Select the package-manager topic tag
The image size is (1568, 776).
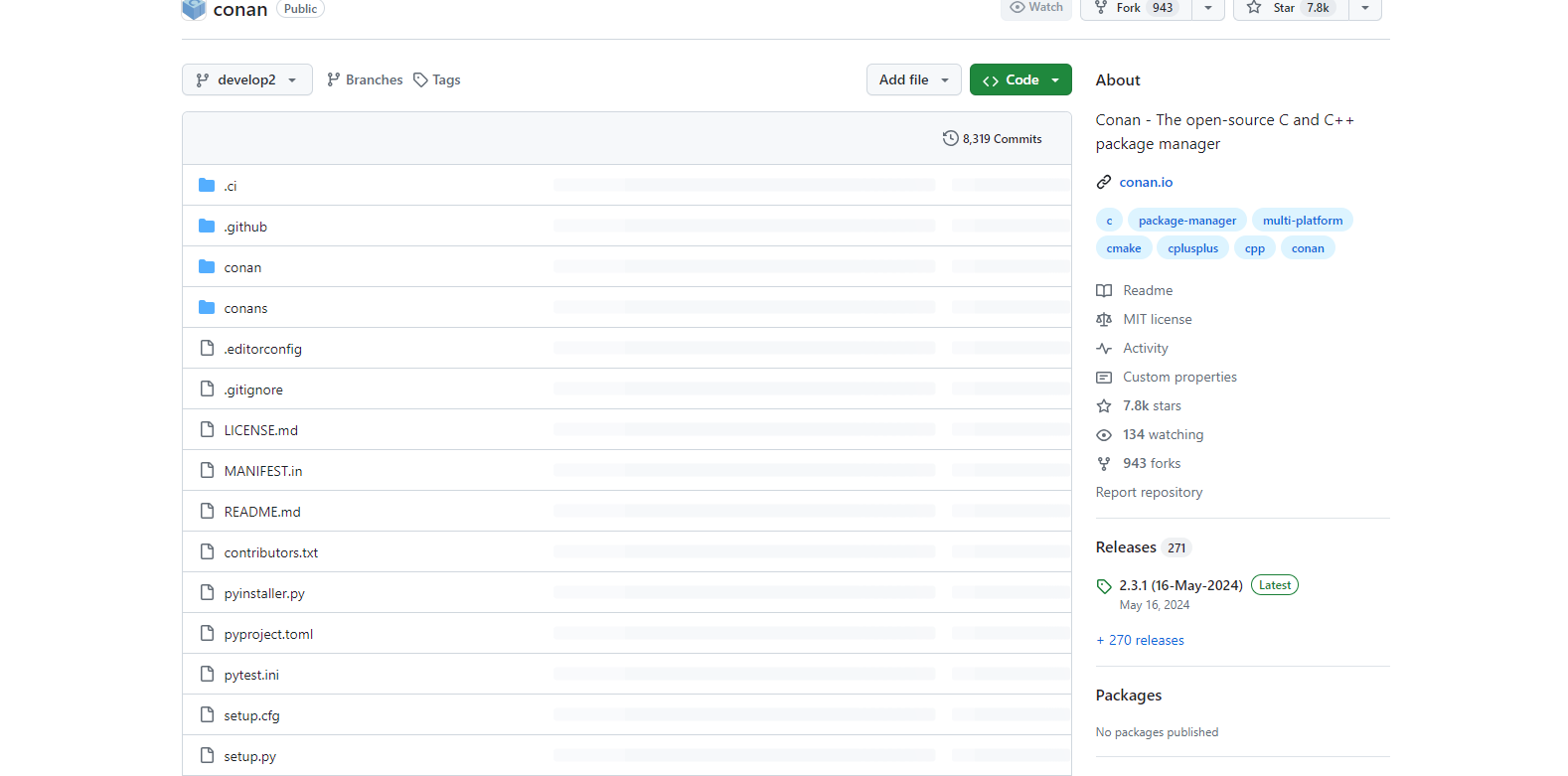(x=1187, y=221)
